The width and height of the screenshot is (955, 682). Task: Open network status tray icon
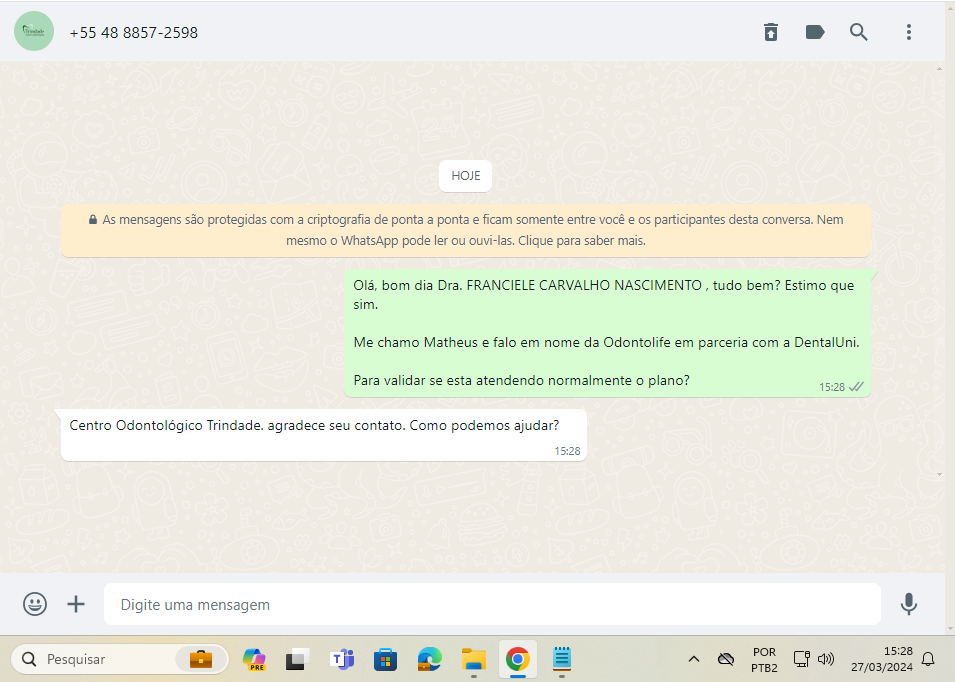pyautogui.click(x=801, y=659)
